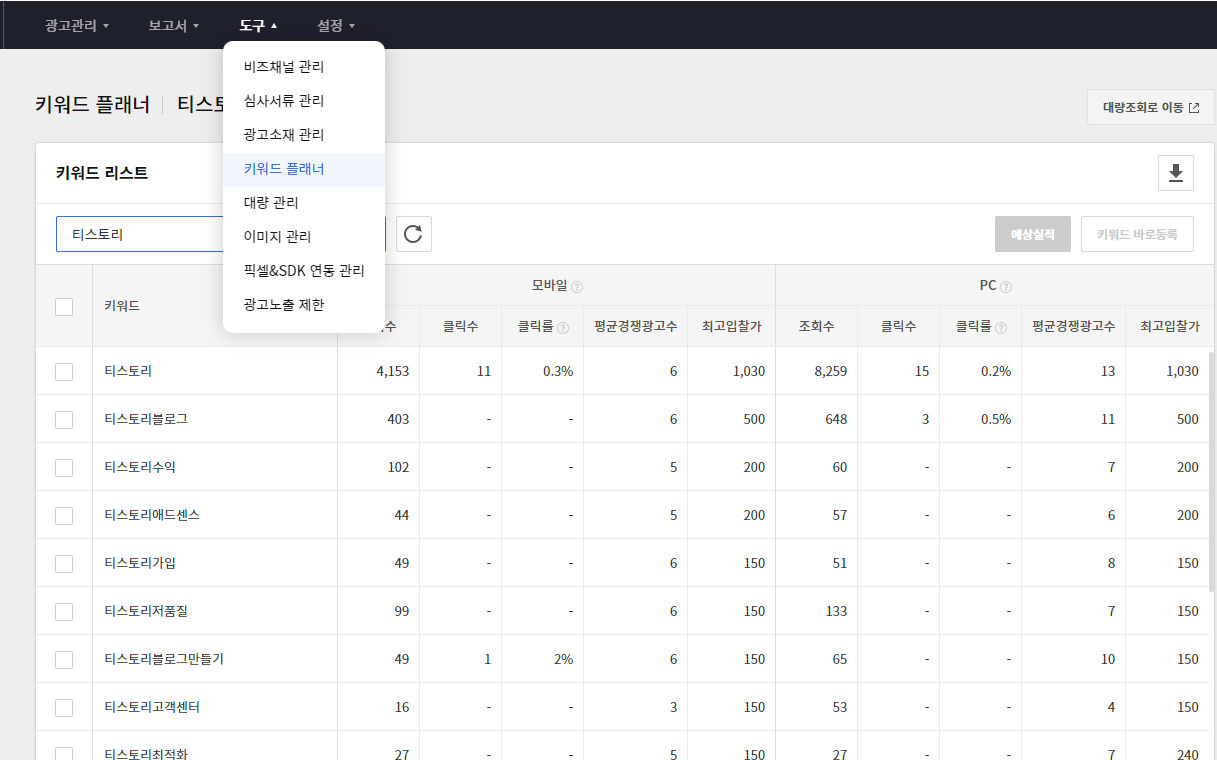Open the 보고서 dropdown menu
Screen dimensions: 1217x760
pos(174,25)
